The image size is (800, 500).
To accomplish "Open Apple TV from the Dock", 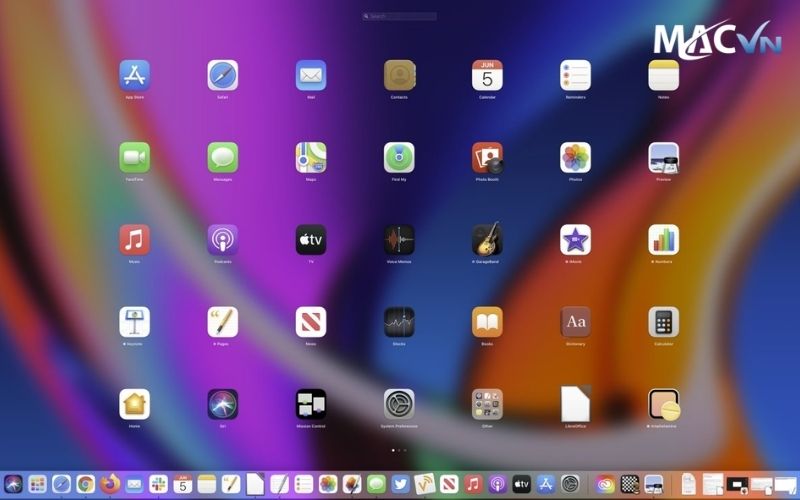I will (521, 484).
